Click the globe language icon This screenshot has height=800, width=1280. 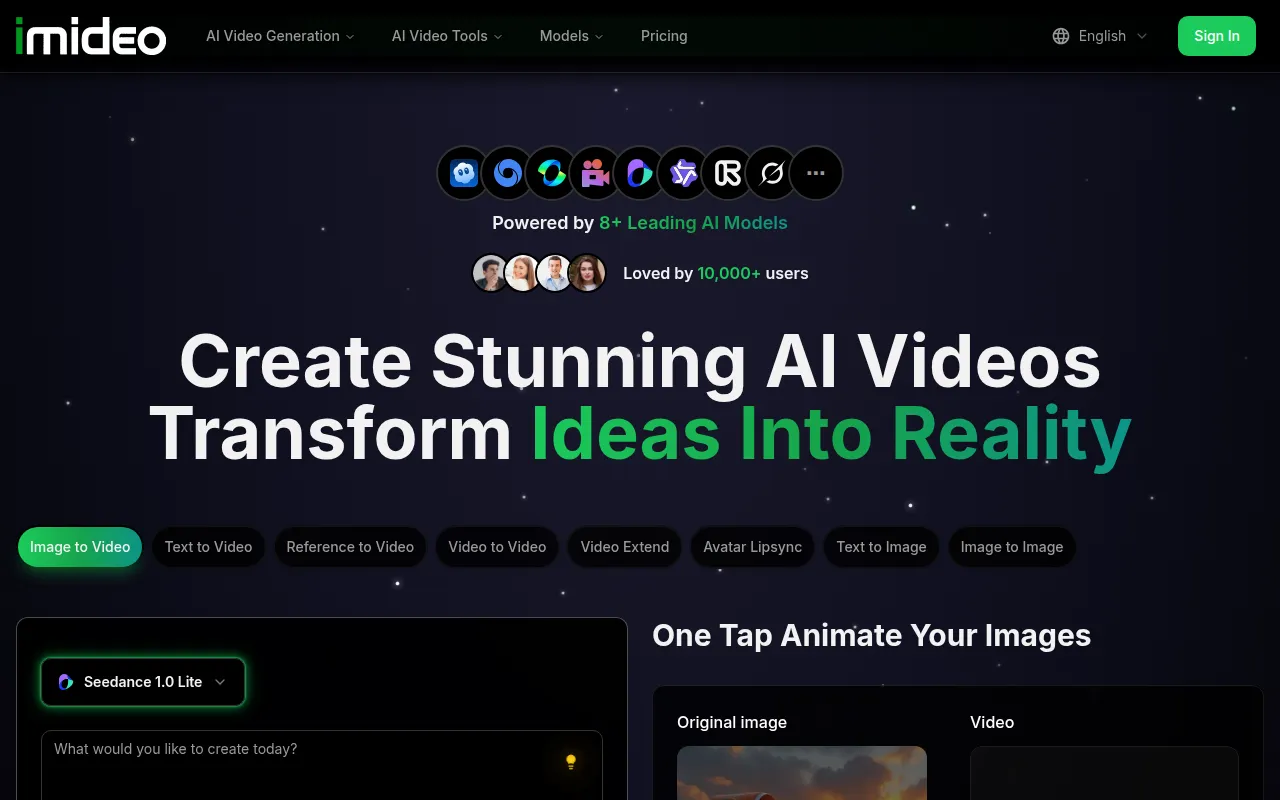(1060, 36)
